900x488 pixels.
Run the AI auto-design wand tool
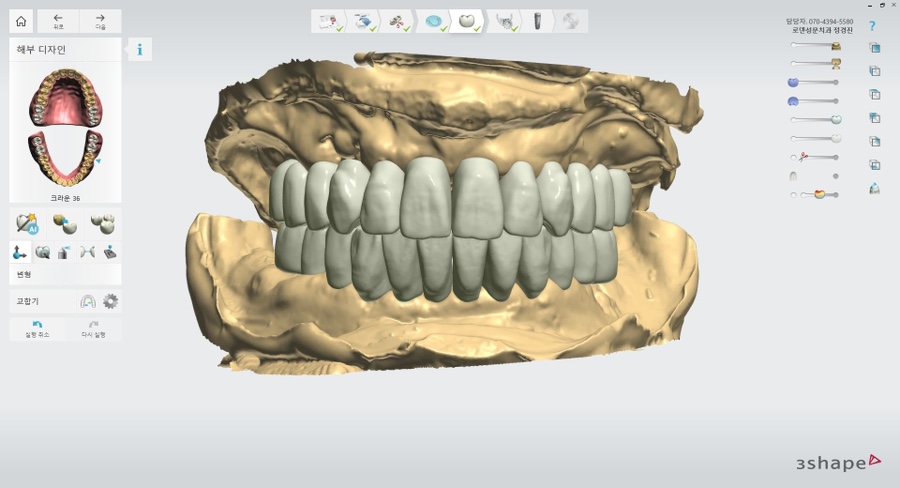click(27, 223)
